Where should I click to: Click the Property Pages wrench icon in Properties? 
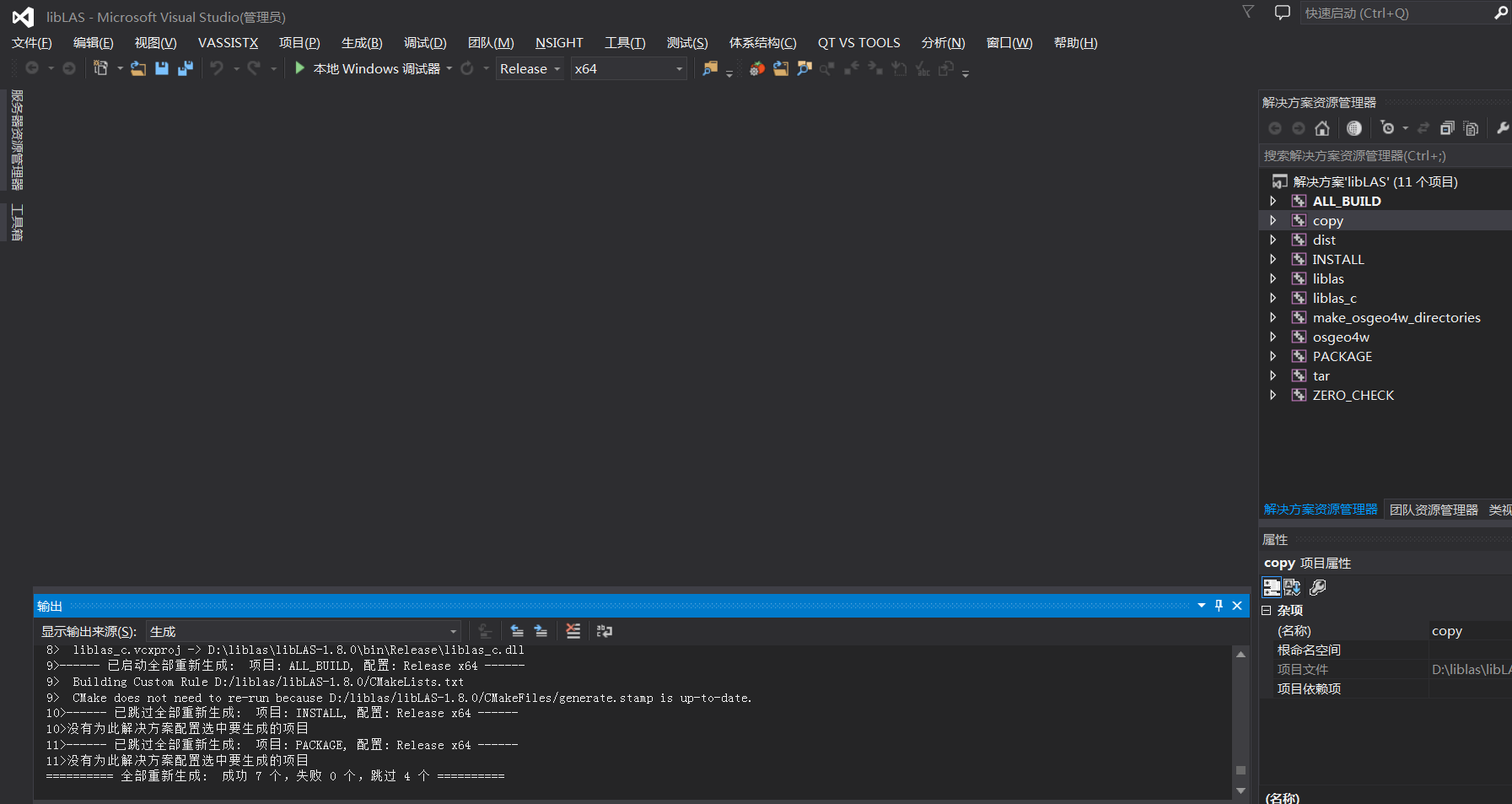tap(1317, 587)
